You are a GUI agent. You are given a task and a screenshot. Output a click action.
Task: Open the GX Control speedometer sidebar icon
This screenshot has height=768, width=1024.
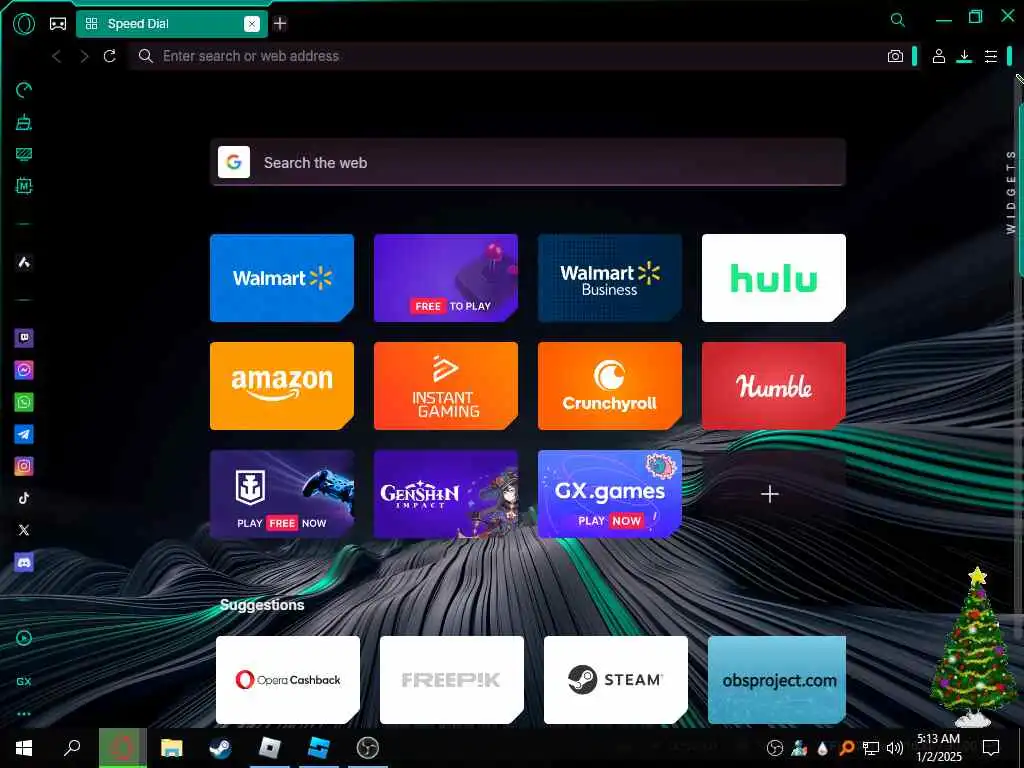coord(24,90)
